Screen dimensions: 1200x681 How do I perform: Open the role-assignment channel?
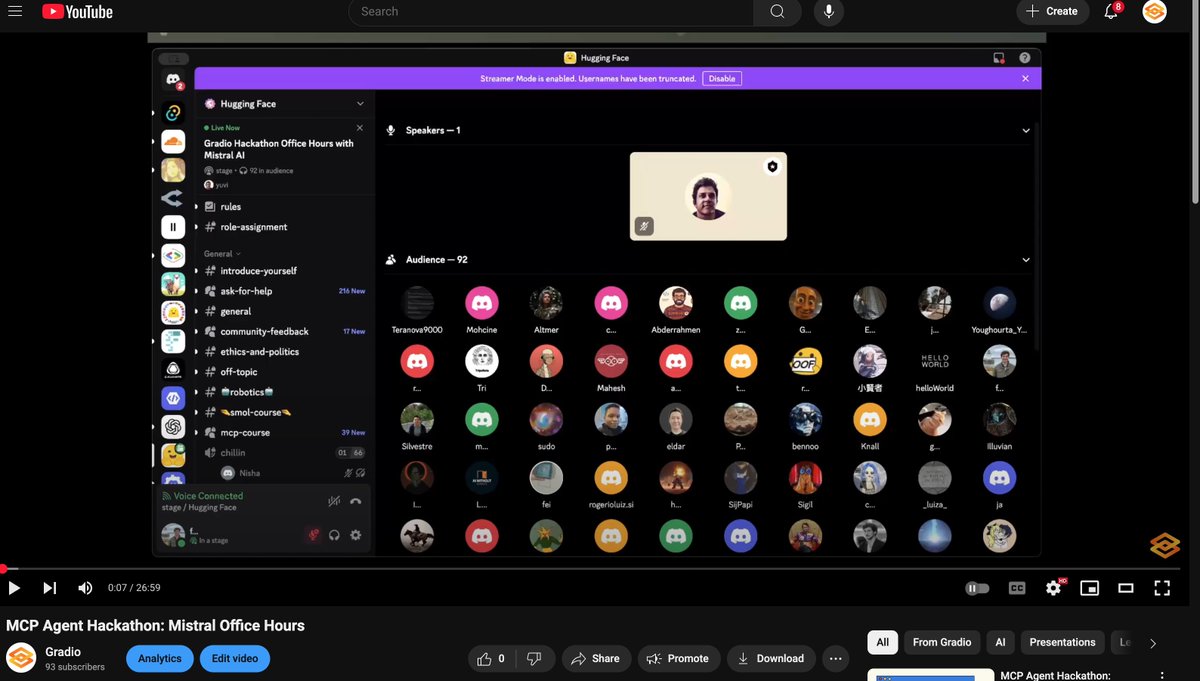point(284,227)
